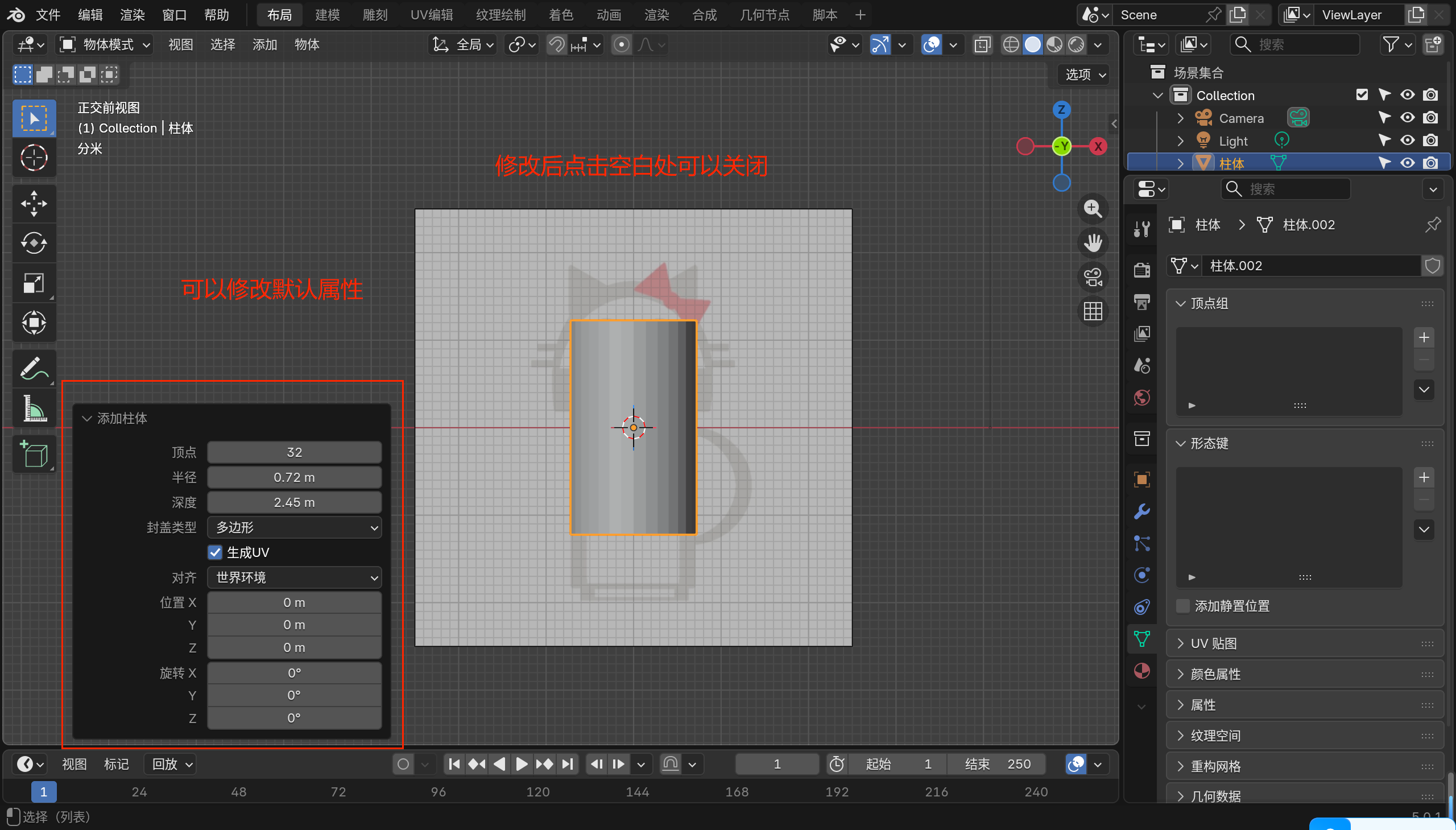Open the Material properties tab

click(1141, 671)
